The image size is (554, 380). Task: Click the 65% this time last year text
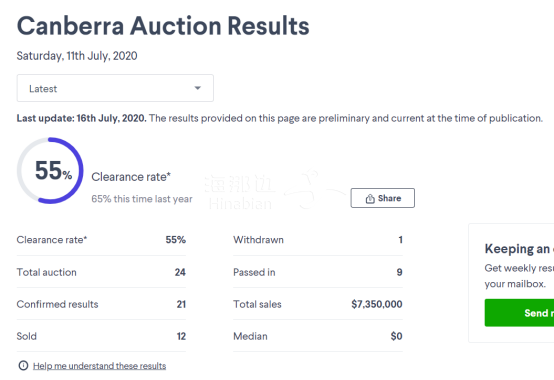[x=142, y=199]
